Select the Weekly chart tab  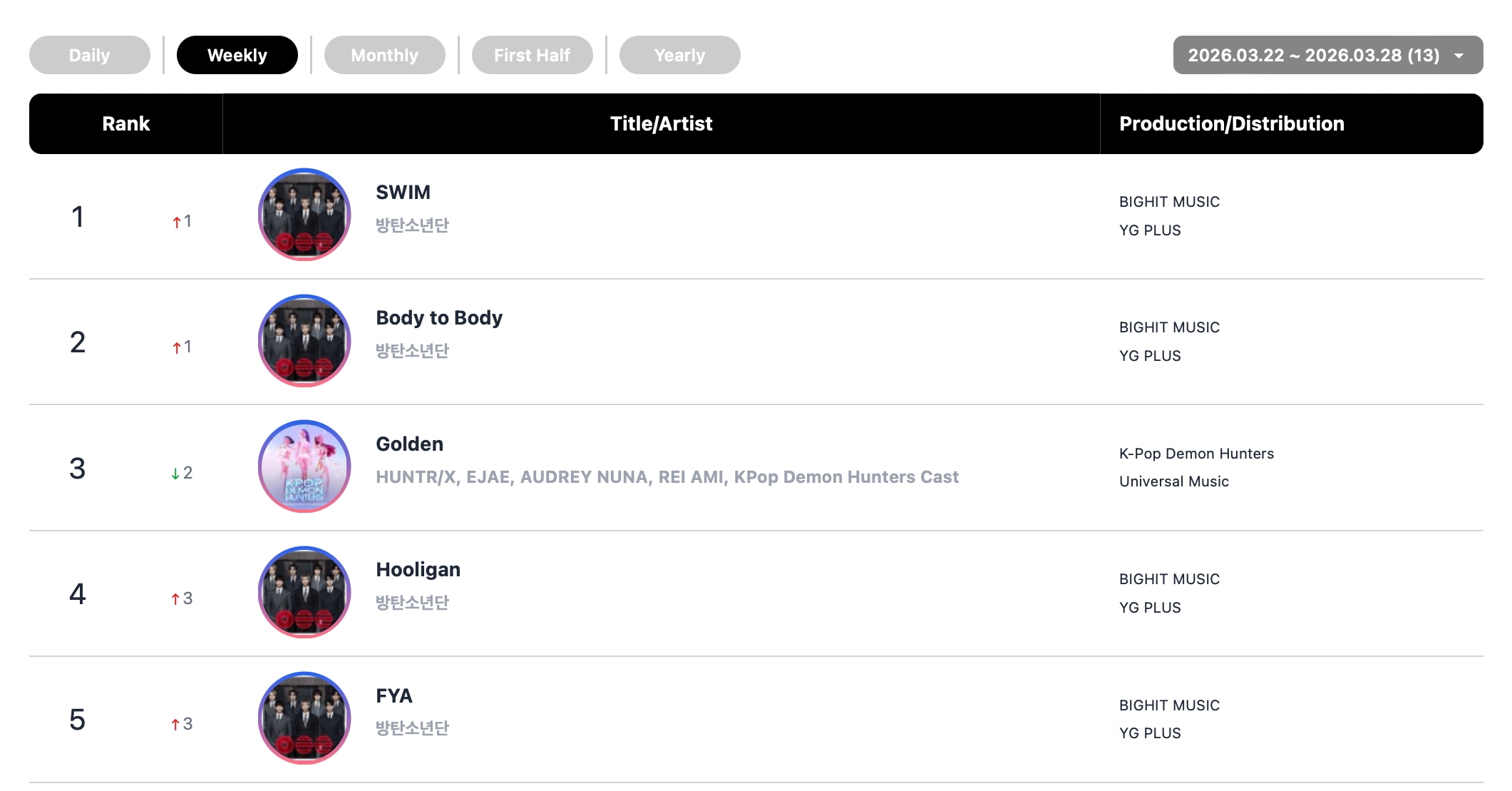[237, 55]
